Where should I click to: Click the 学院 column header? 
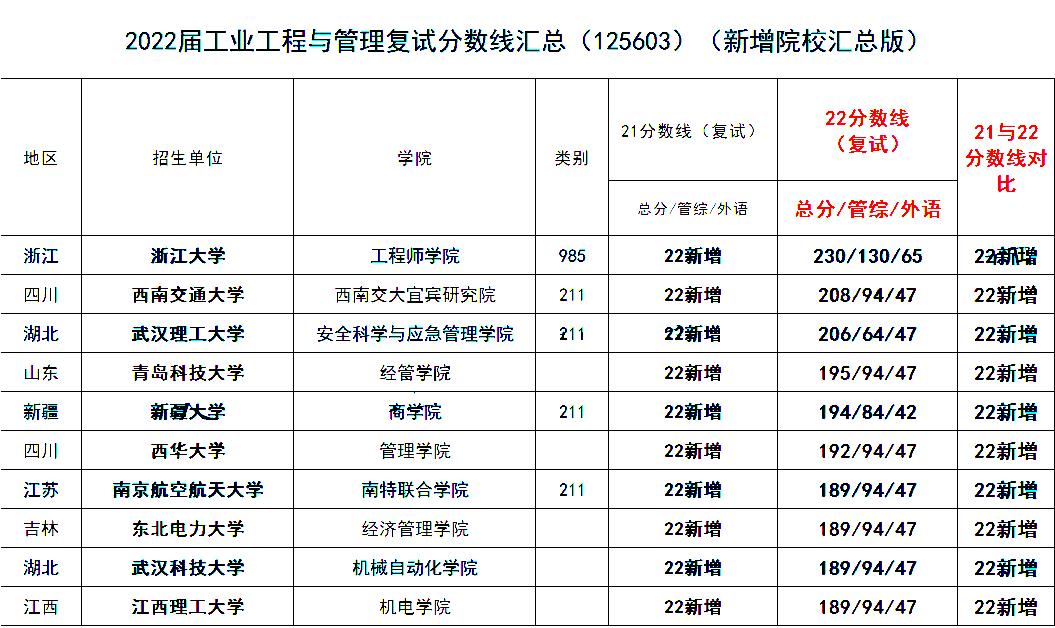(x=414, y=158)
